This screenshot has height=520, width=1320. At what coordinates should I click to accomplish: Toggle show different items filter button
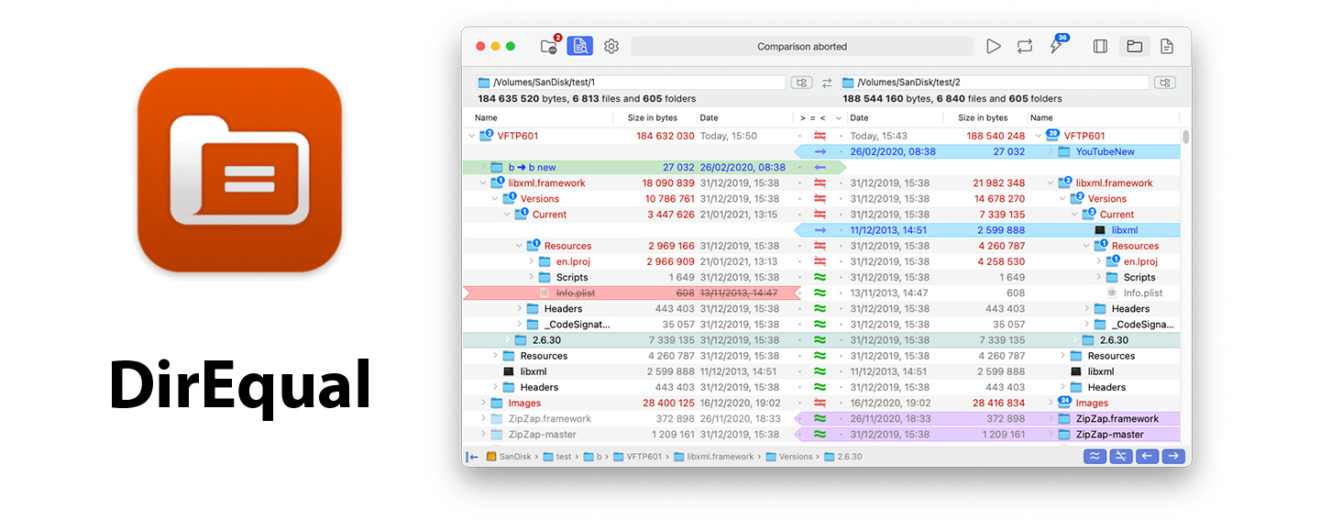(x=1122, y=456)
